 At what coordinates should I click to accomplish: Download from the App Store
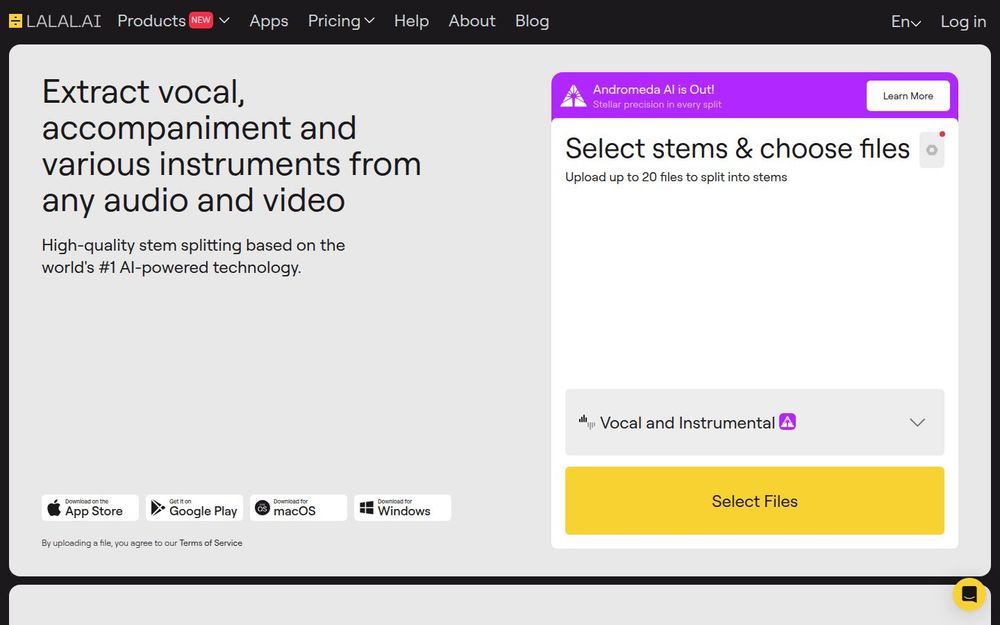(90, 508)
